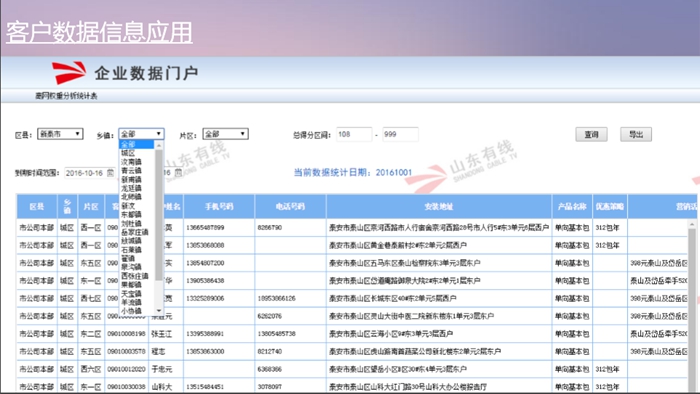Click customer number 09010003578
Screen dimensions: 700x394
(x=126, y=352)
